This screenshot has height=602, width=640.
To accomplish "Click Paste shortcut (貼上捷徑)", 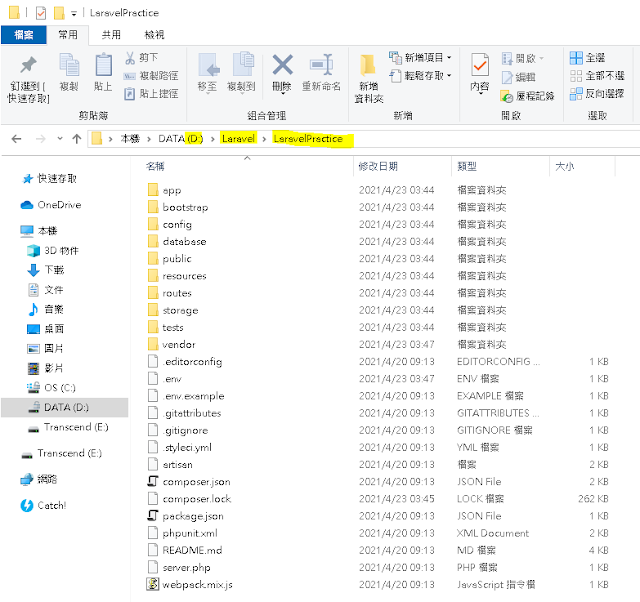I will click(x=151, y=94).
